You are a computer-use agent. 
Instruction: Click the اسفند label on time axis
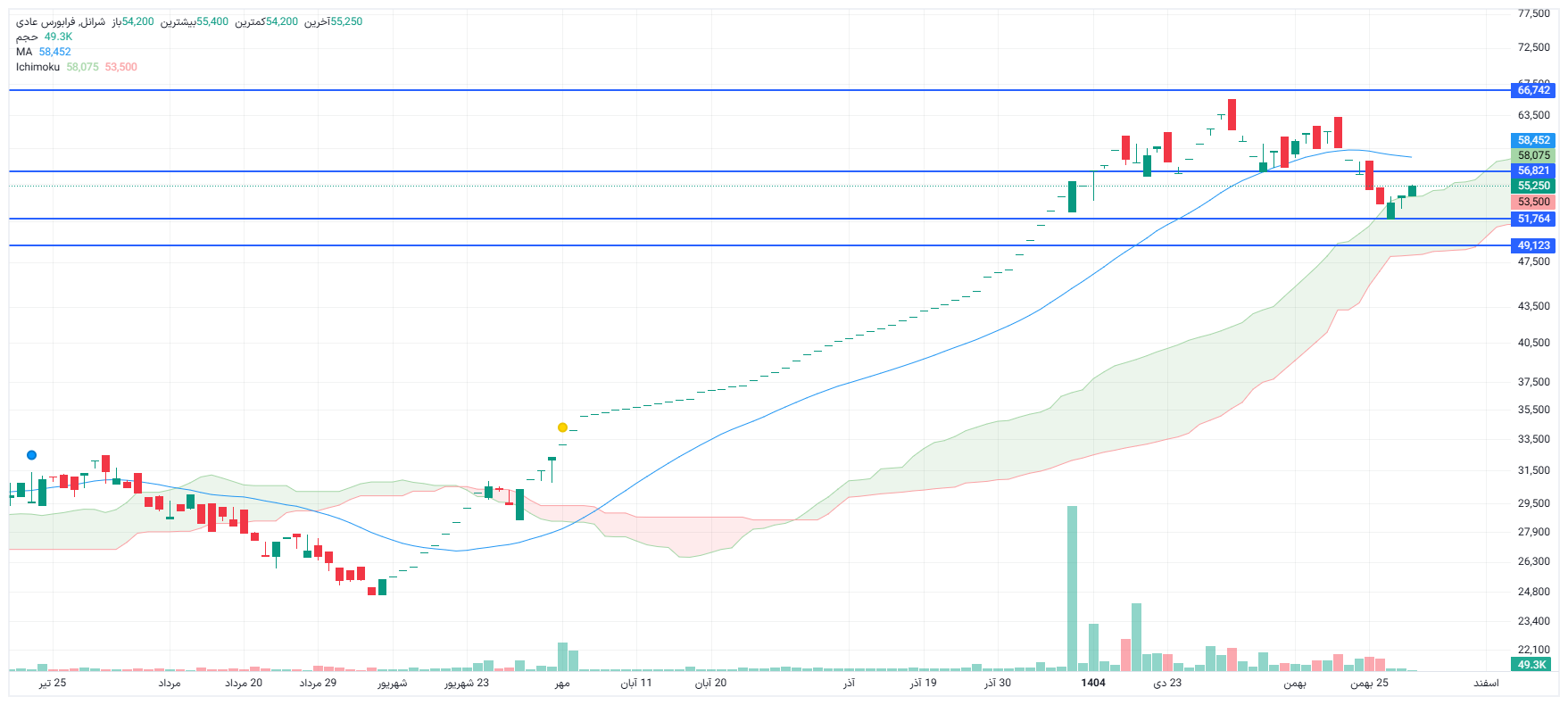coord(1486,683)
